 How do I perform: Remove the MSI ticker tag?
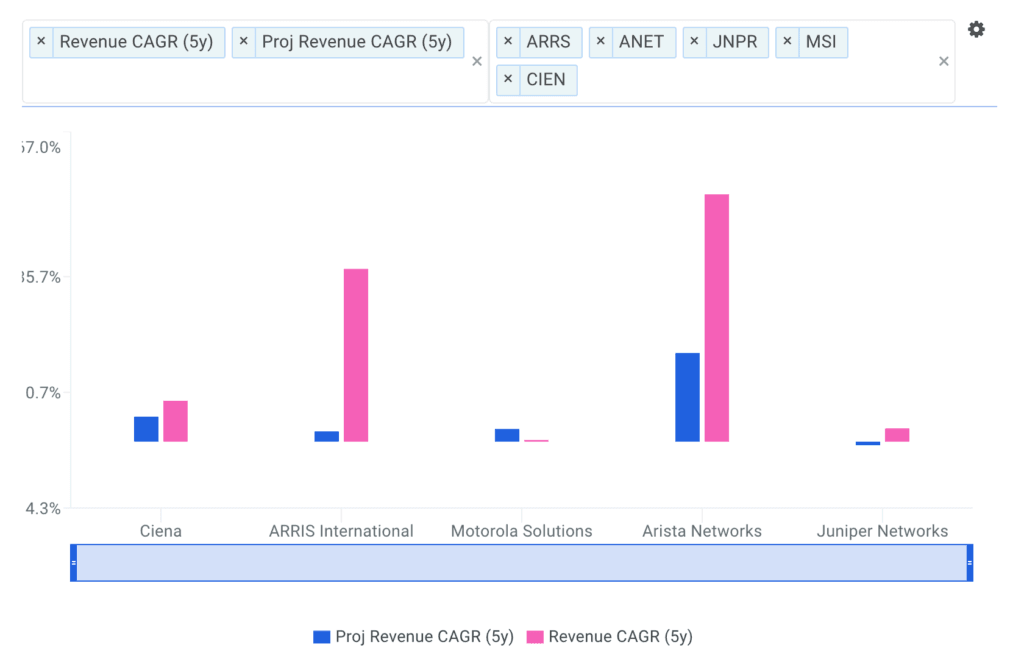(788, 42)
